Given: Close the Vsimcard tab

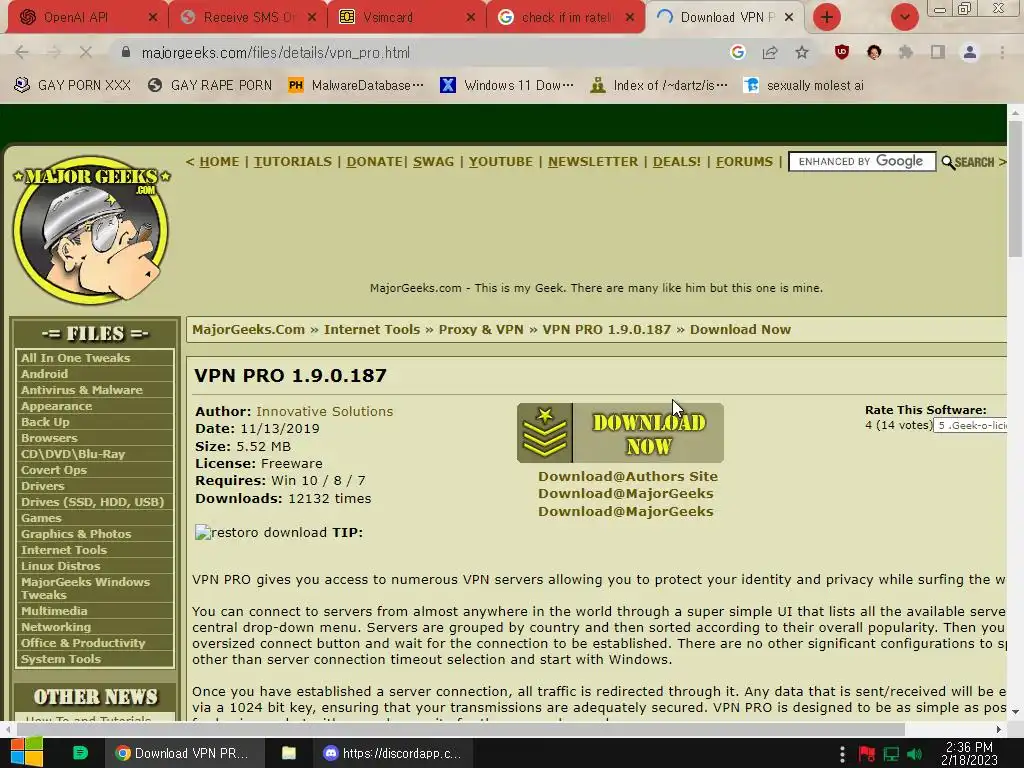Looking at the screenshot, I should [x=471, y=18].
